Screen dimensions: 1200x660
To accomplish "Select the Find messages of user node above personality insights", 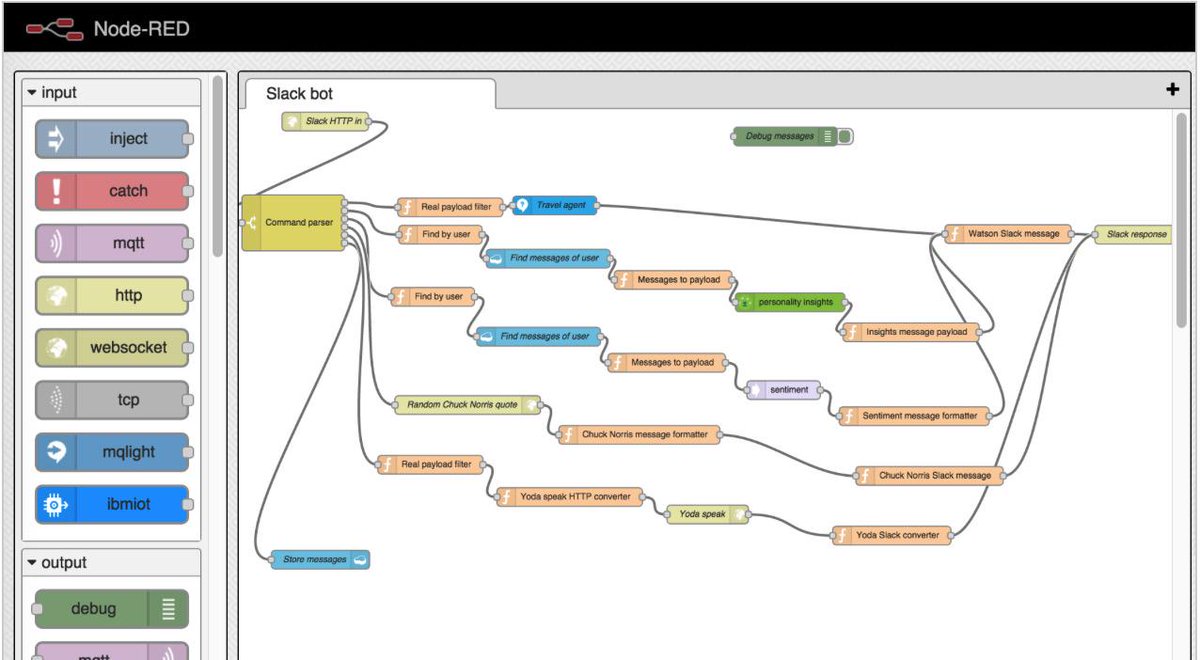I will click(548, 258).
